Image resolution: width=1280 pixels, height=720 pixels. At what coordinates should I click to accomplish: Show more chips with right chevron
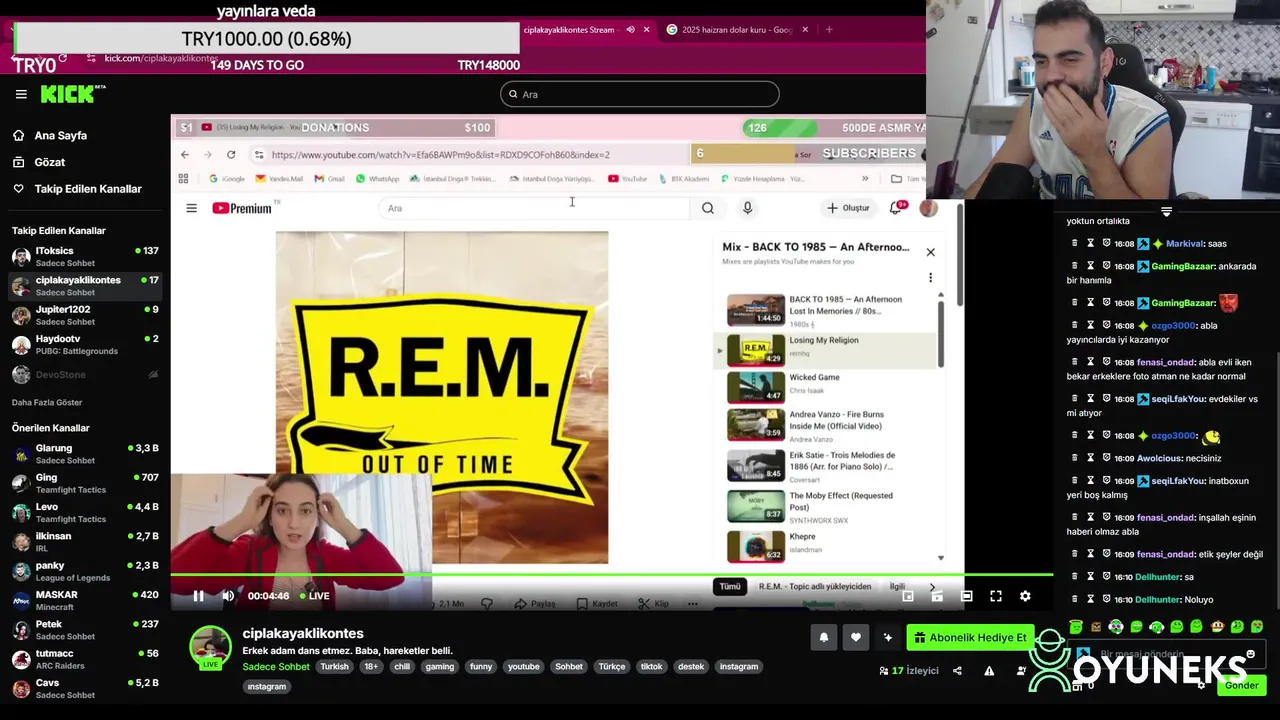(933, 587)
